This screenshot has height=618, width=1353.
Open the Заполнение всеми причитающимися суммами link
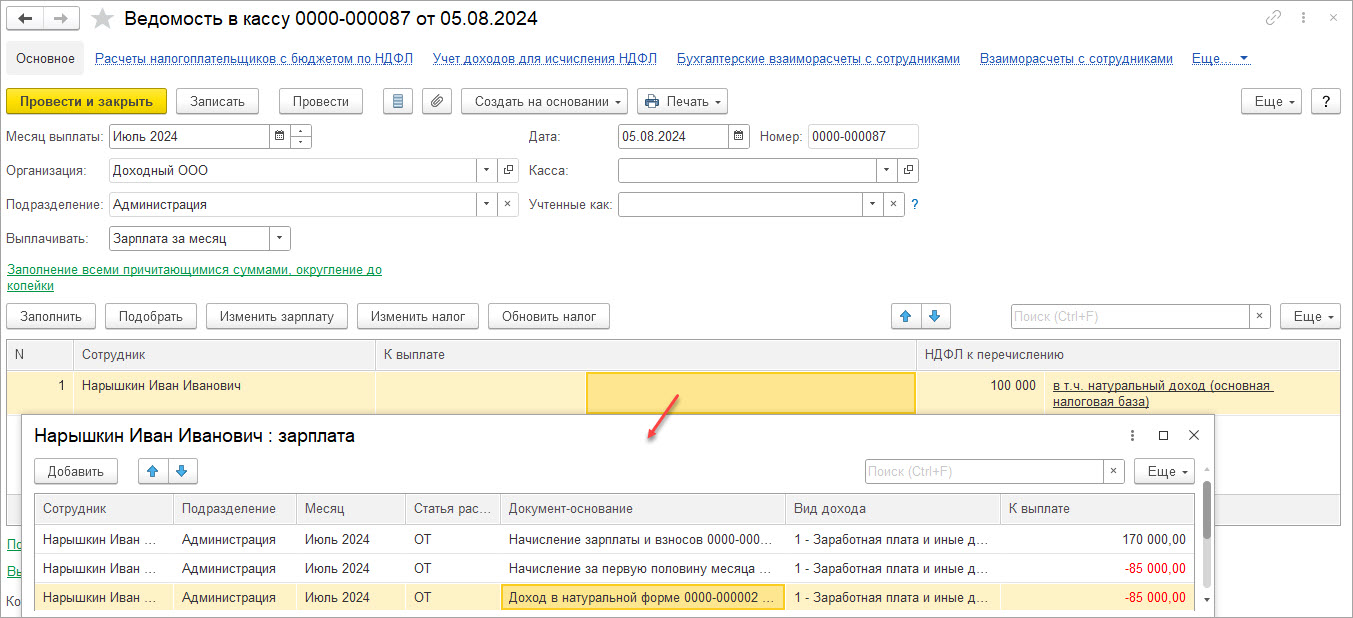point(194,278)
